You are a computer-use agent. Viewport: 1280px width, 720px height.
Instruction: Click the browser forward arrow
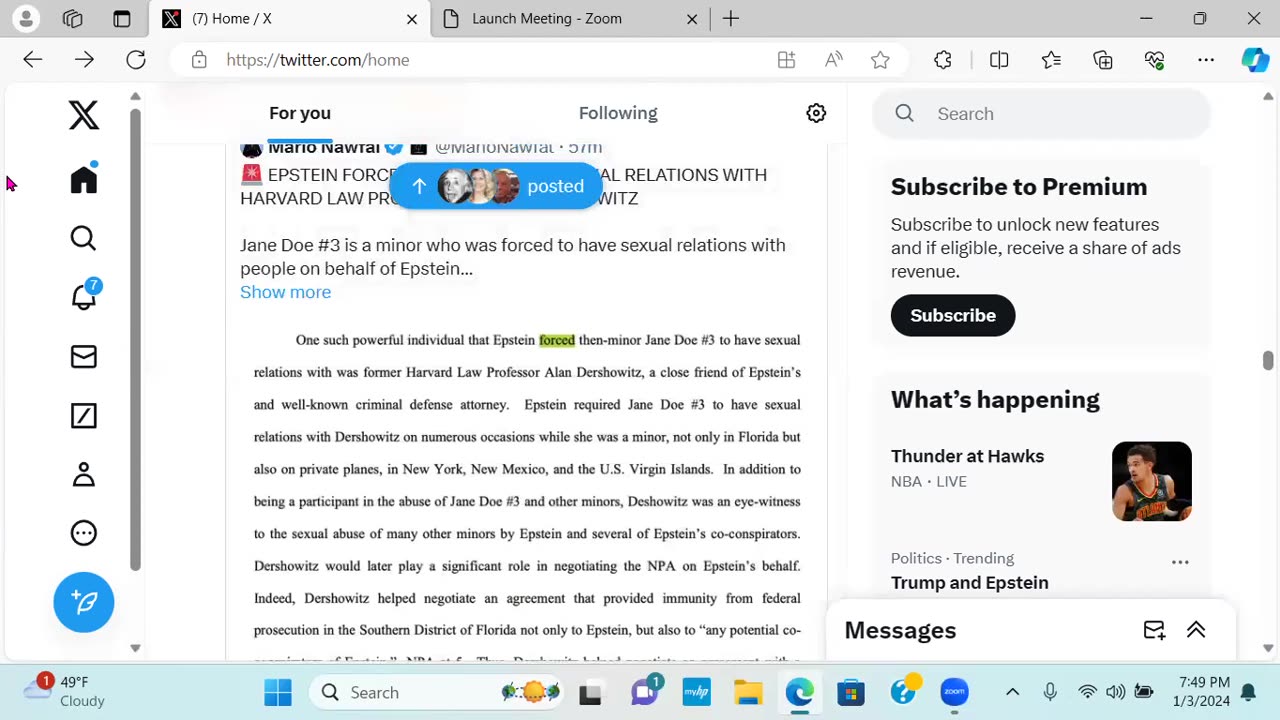point(84,60)
